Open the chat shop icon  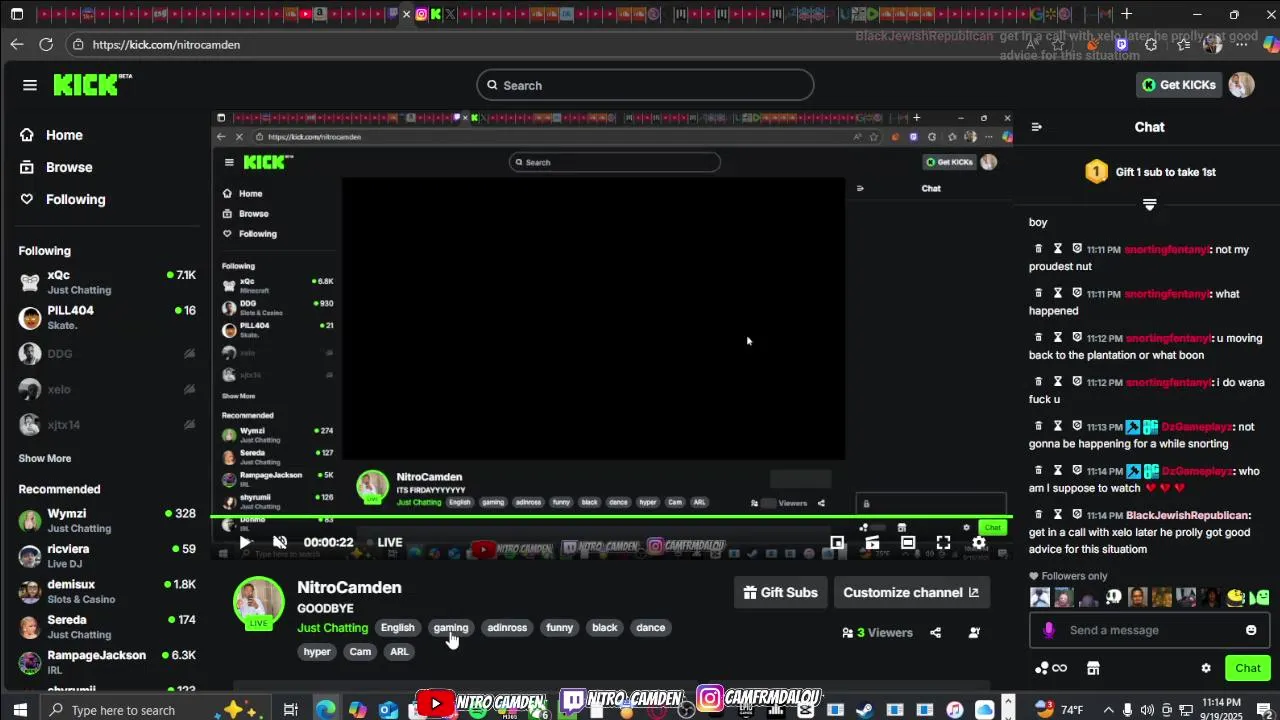pos(1093,668)
